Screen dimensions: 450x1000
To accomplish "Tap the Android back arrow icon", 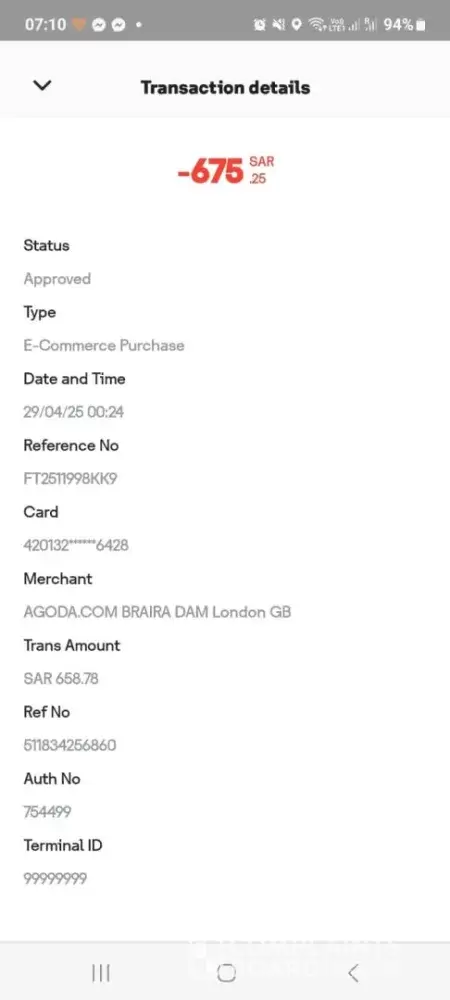I will [353, 973].
